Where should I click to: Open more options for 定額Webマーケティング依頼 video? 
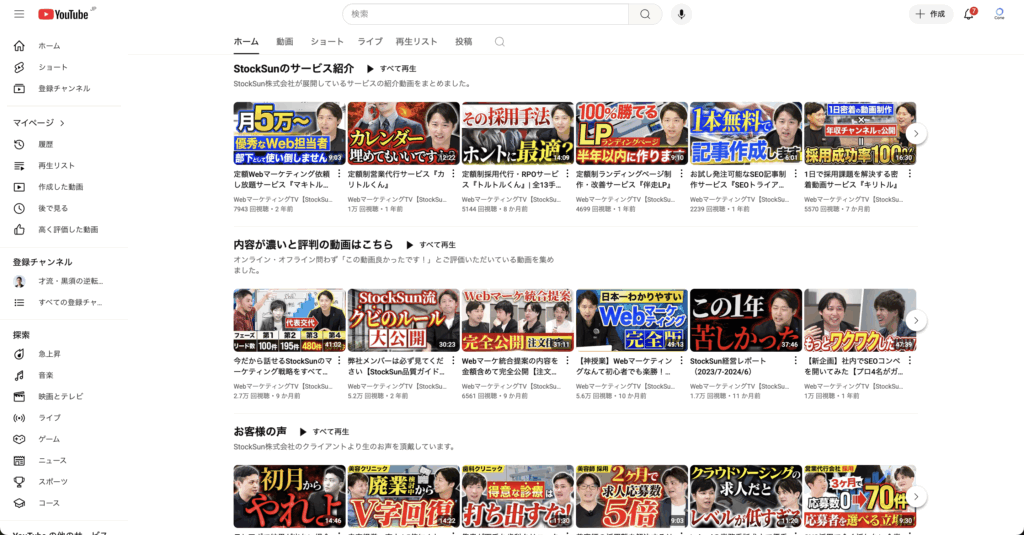(339, 174)
